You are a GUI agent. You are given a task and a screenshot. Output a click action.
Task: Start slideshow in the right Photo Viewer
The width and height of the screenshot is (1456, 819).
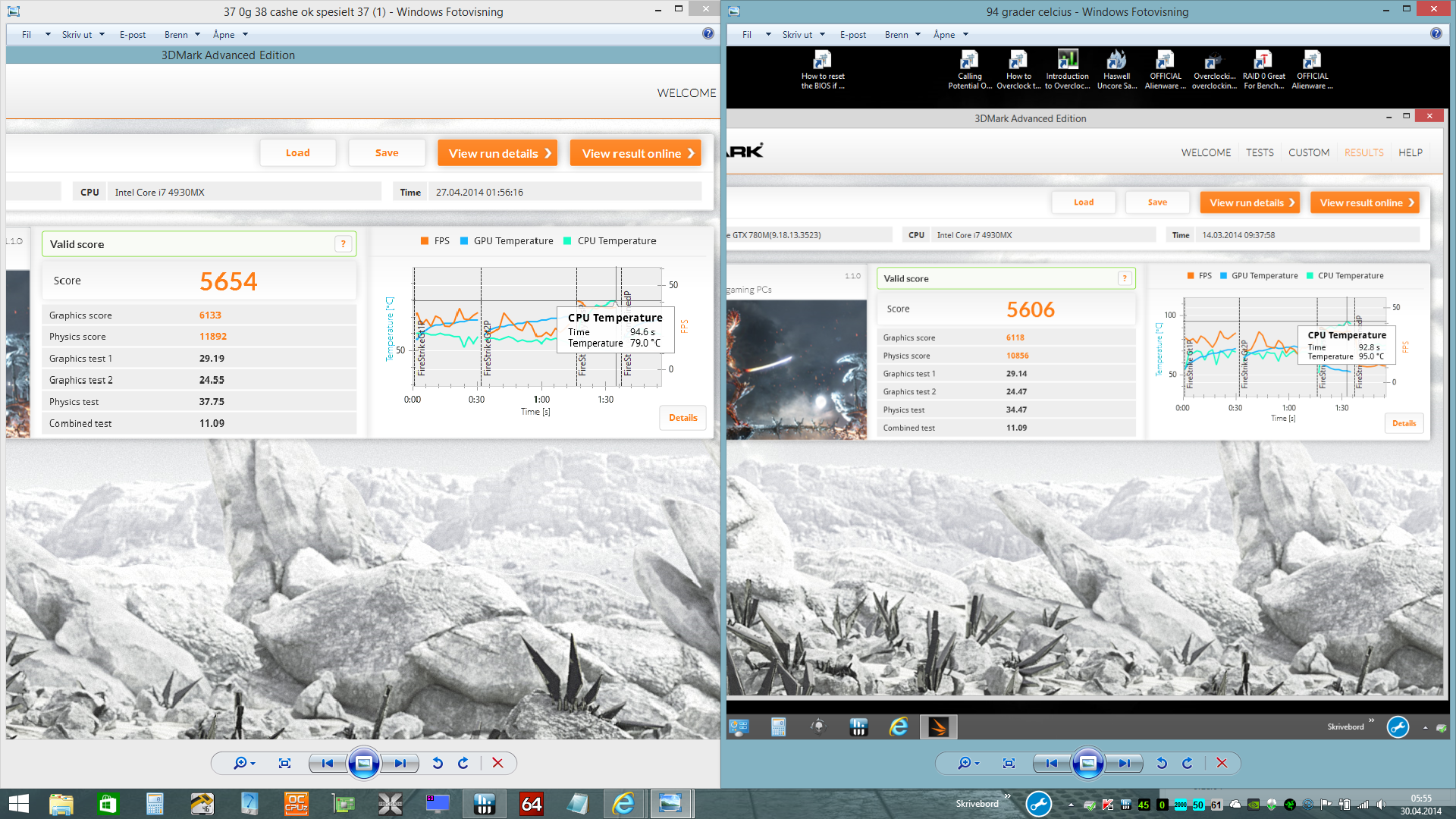coord(1088,763)
